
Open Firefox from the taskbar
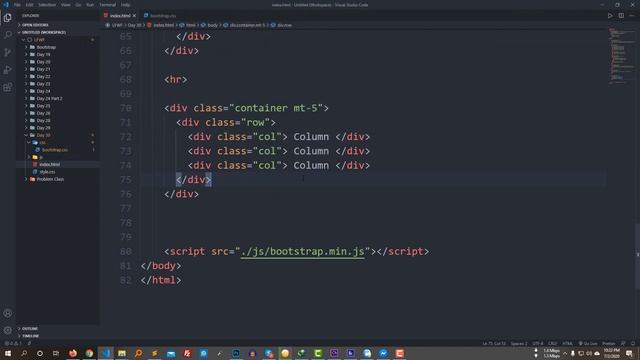pyautogui.click(x=73, y=353)
